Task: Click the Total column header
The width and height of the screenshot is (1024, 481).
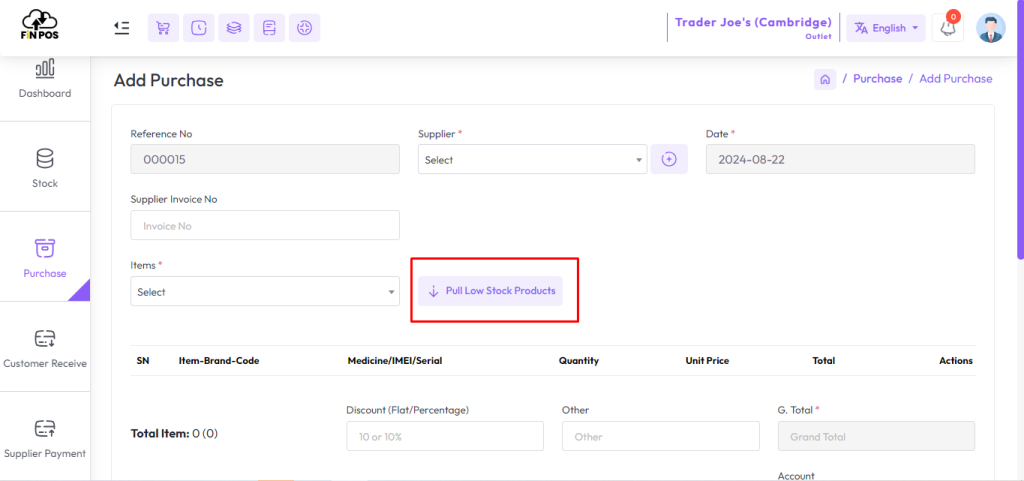Action: pyautogui.click(x=824, y=360)
